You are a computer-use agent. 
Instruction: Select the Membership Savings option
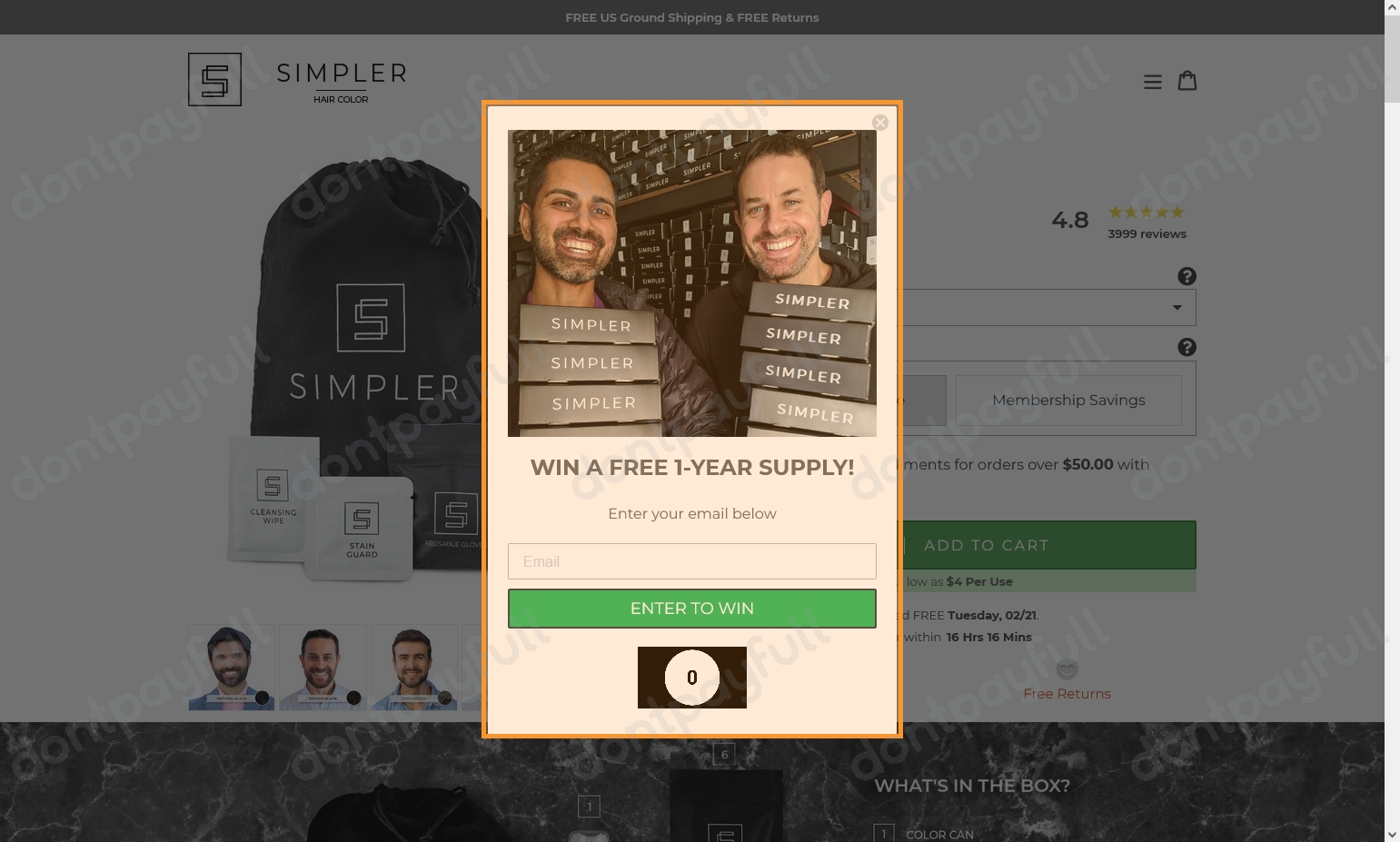point(1068,401)
